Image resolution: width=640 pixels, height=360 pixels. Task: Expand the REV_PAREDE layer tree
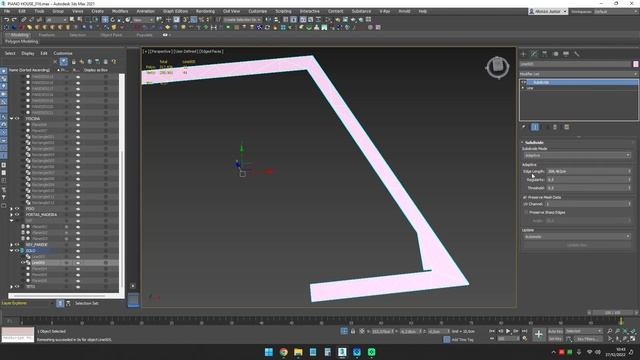(11, 244)
